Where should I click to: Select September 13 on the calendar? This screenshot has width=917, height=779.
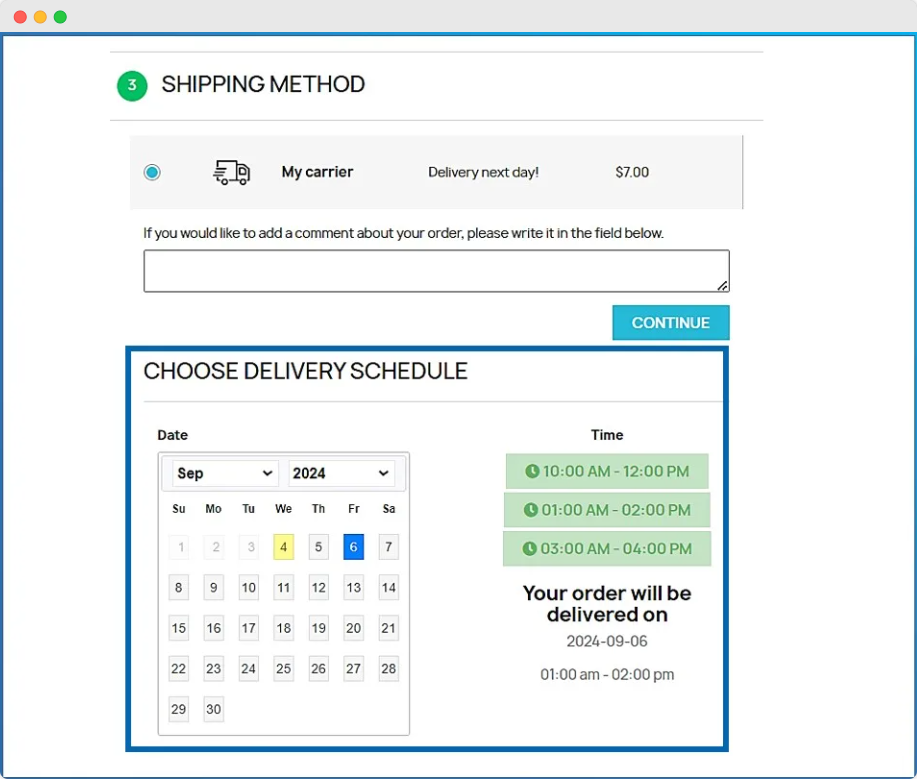point(353,588)
